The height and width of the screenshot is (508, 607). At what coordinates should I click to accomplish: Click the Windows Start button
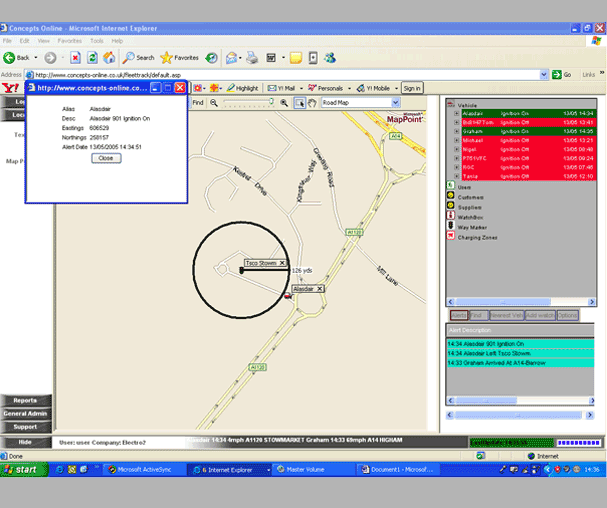20,469
